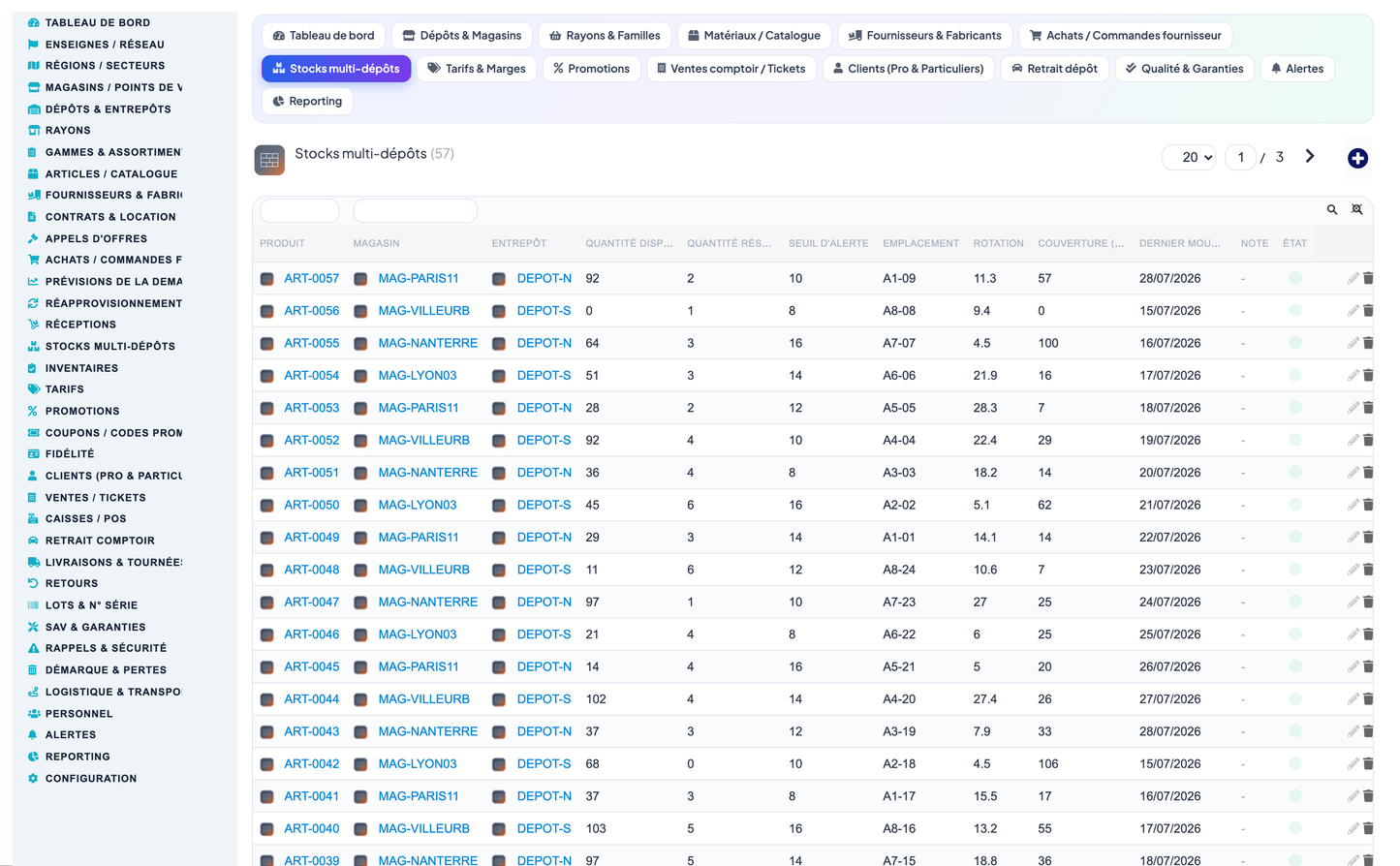1400x866 pixels.
Task: Click the clear search filter icon
Action: (1357, 209)
